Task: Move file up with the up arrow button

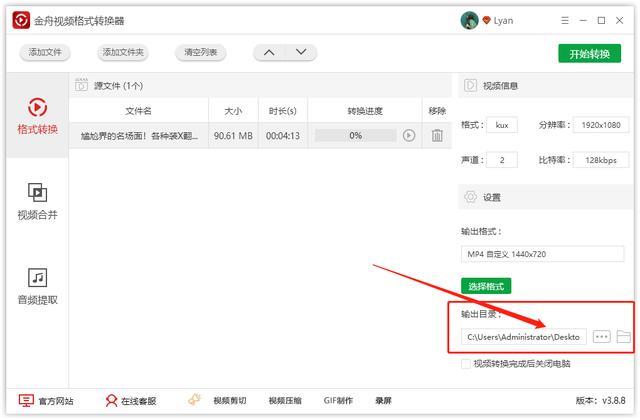Action: [x=269, y=52]
